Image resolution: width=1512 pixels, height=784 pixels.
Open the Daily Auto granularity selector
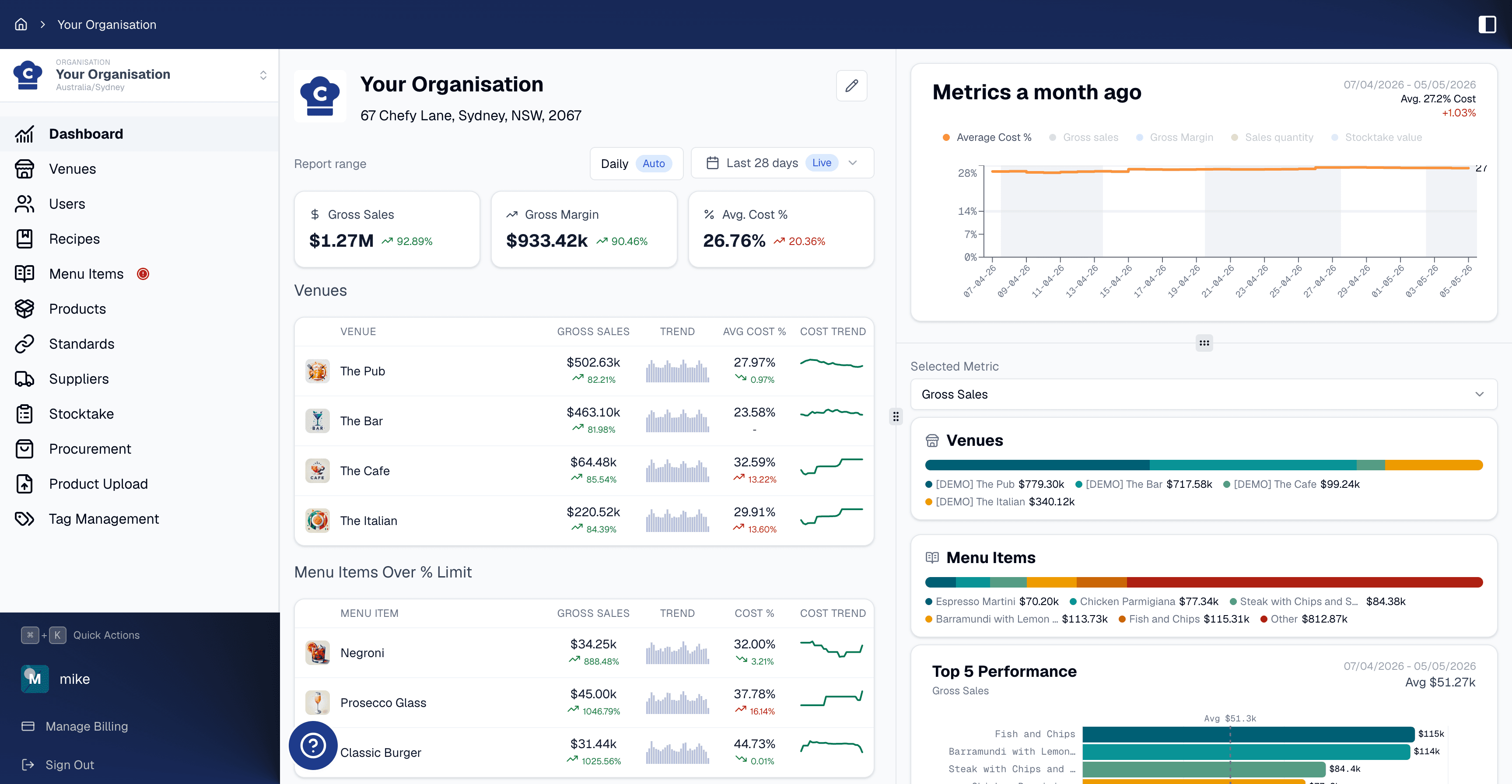coord(636,164)
